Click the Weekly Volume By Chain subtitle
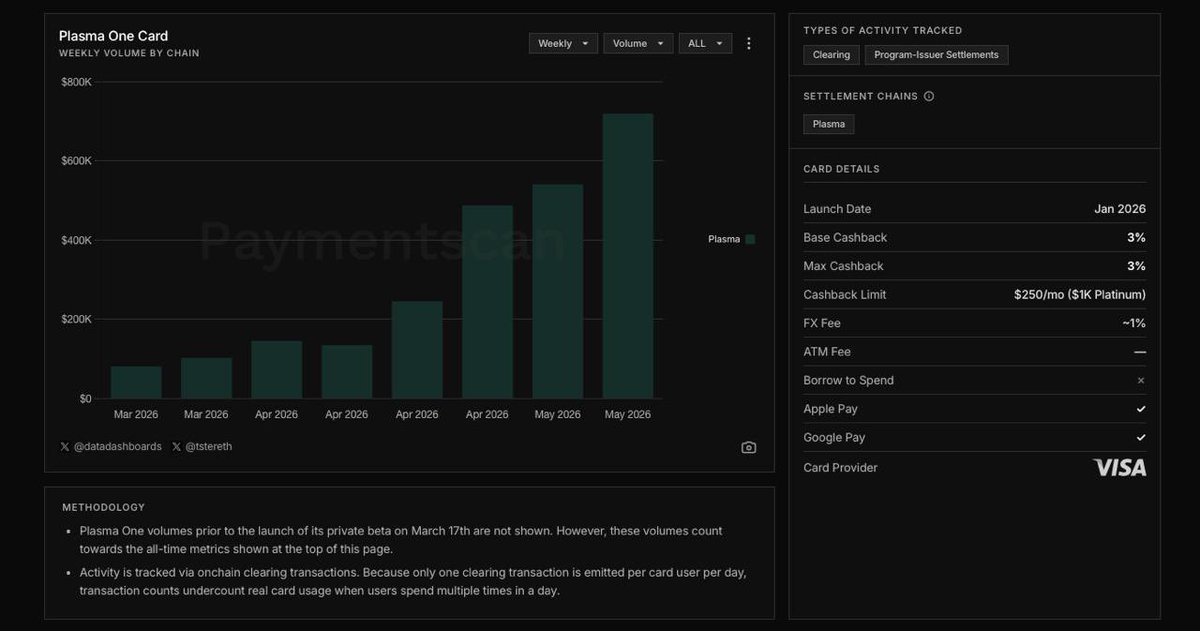Viewport: 1200px width, 631px height. click(129, 53)
